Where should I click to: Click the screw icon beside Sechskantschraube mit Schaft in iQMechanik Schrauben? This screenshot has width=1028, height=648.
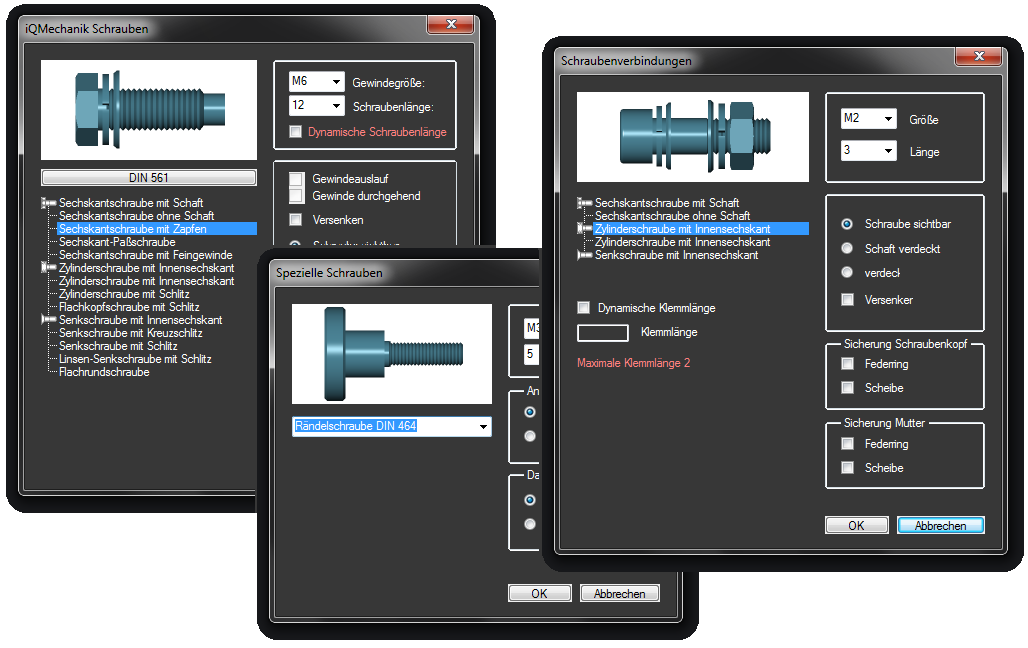pyautogui.click(x=48, y=203)
